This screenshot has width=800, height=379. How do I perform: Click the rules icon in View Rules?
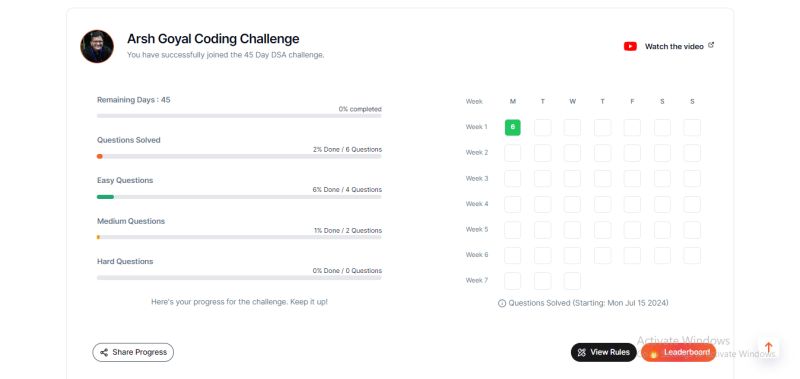coord(582,352)
